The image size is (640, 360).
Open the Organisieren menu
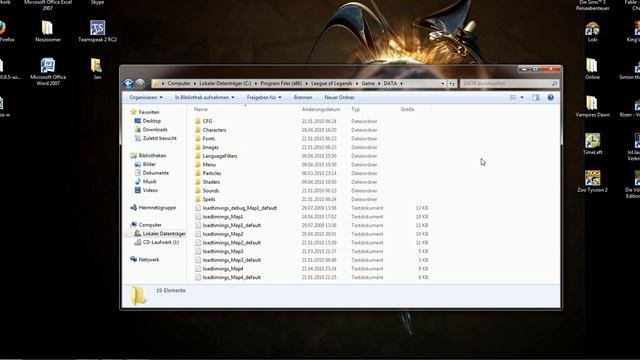146,98
